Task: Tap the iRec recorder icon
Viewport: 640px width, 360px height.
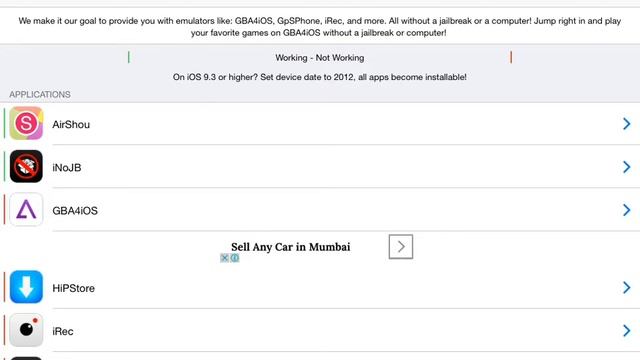Action: tap(26, 330)
